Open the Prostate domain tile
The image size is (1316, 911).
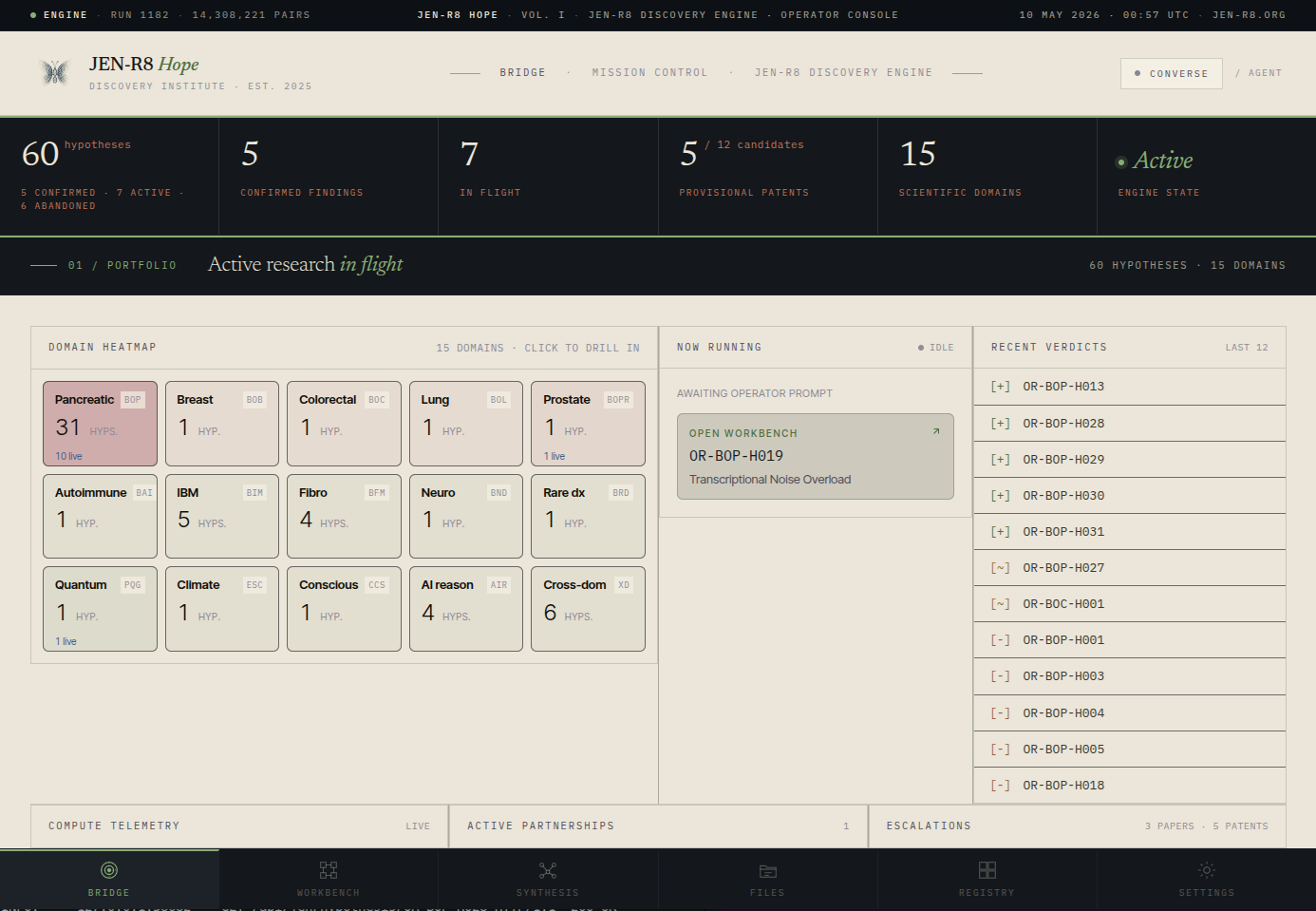coord(588,424)
